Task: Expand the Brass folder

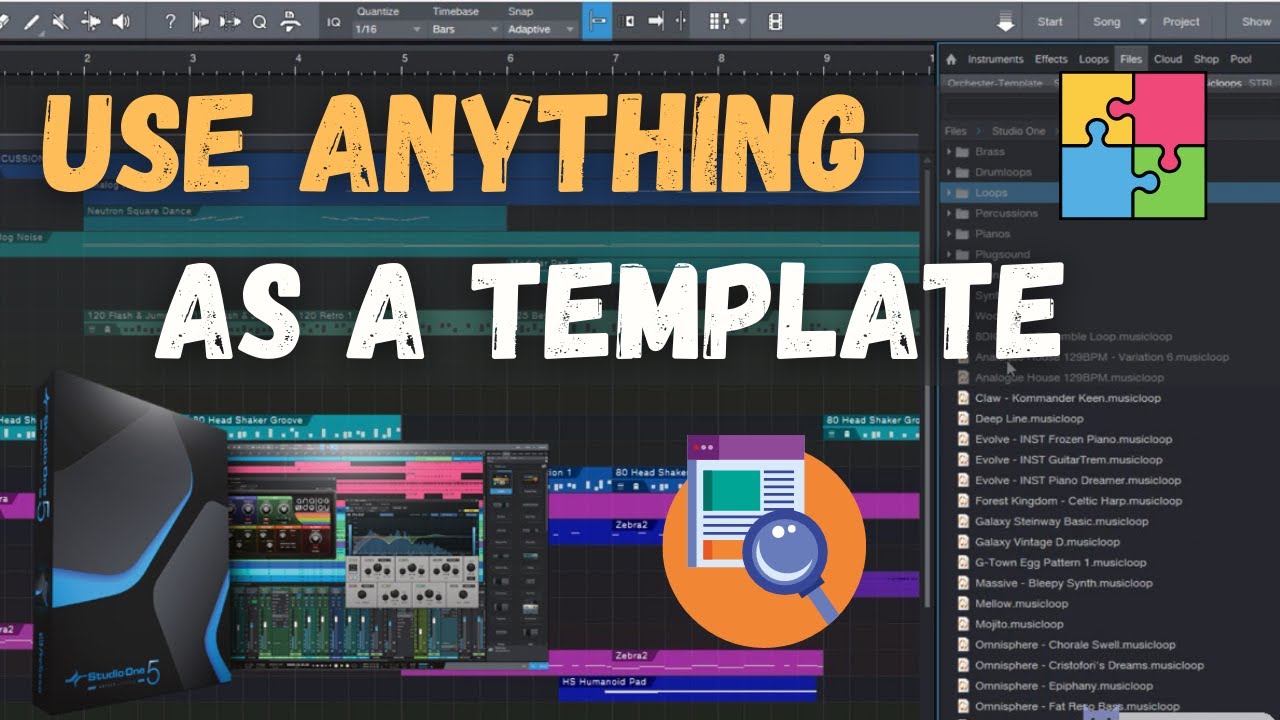Action: (949, 152)
